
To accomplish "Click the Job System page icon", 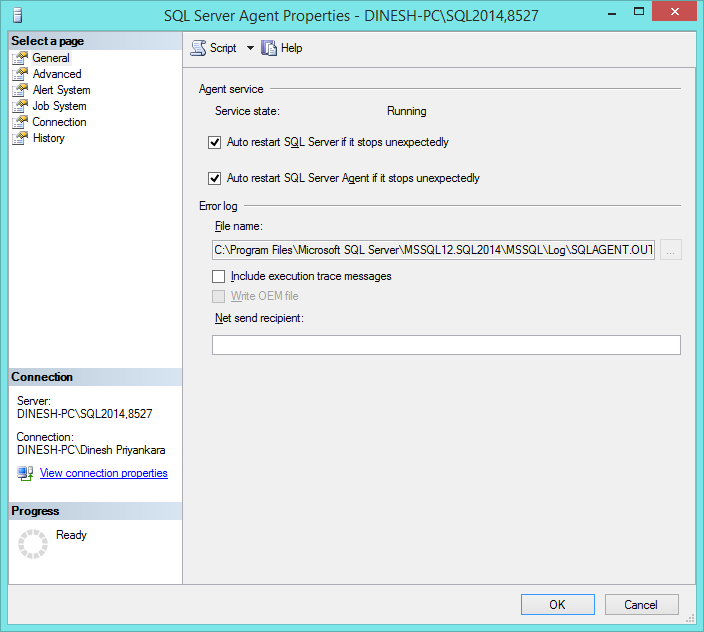I will coord(20,106).
